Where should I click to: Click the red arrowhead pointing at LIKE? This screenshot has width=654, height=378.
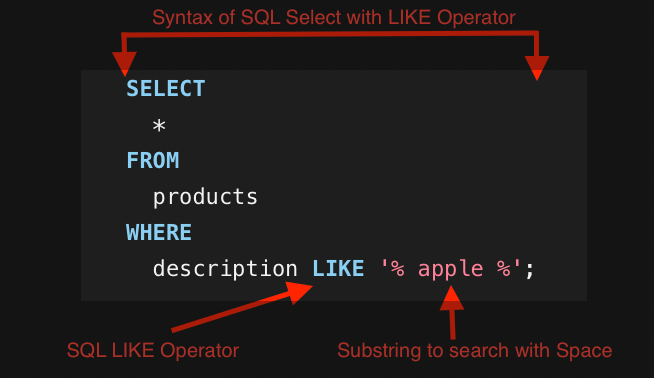[299, 292]
